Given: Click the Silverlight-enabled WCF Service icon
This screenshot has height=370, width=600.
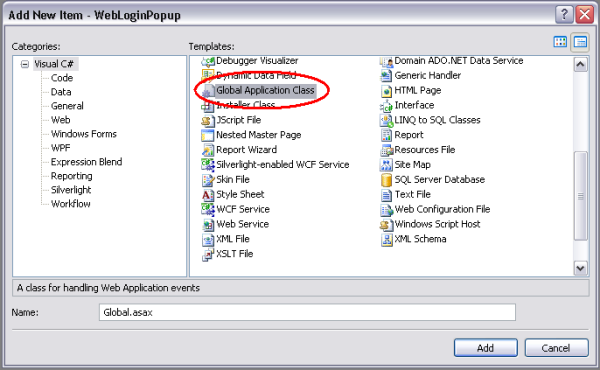Looking at the screenshot, I should point(208,165).
